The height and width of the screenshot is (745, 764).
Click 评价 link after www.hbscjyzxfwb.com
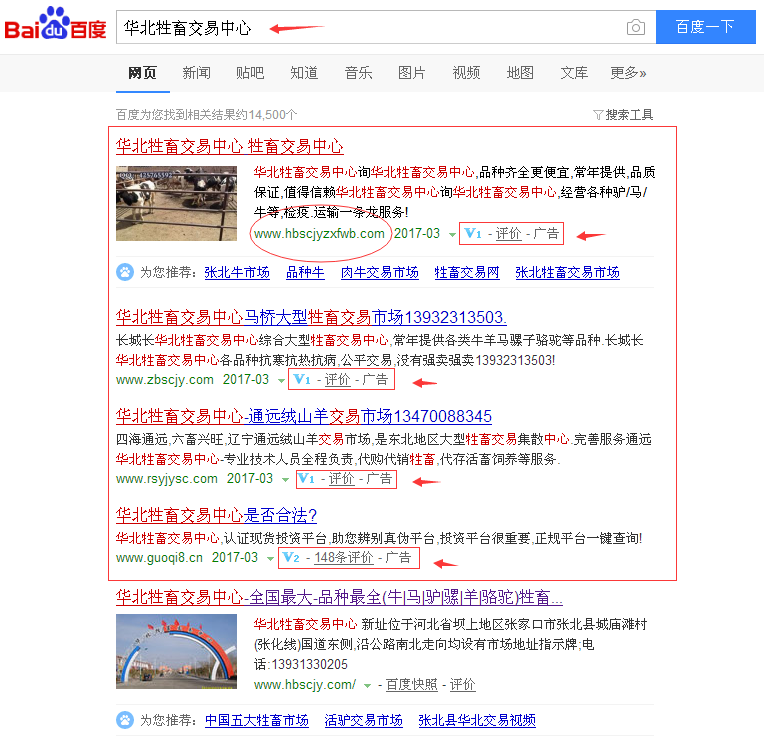[508, 233]
